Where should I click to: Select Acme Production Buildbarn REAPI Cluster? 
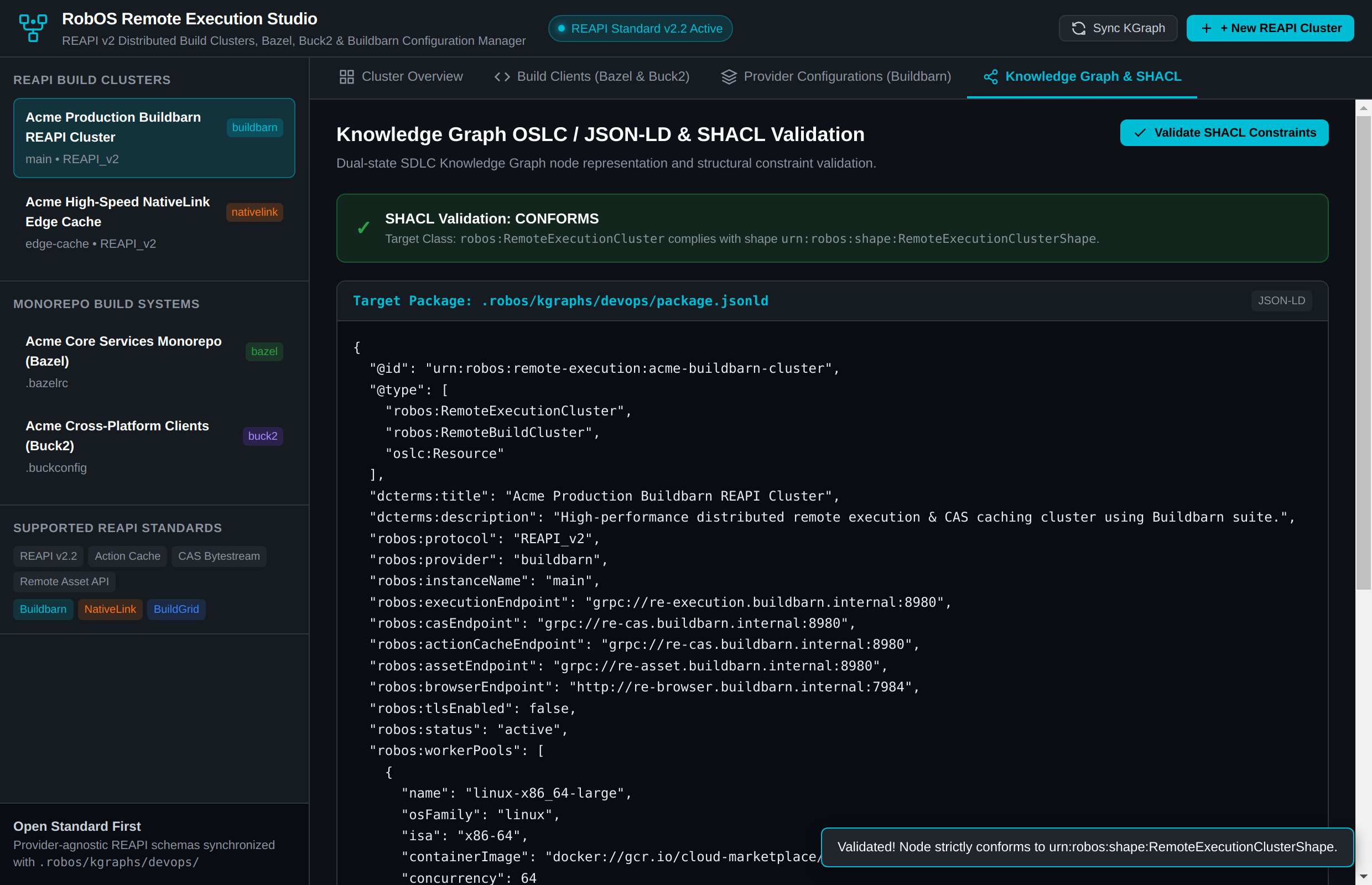click(154, 138)
